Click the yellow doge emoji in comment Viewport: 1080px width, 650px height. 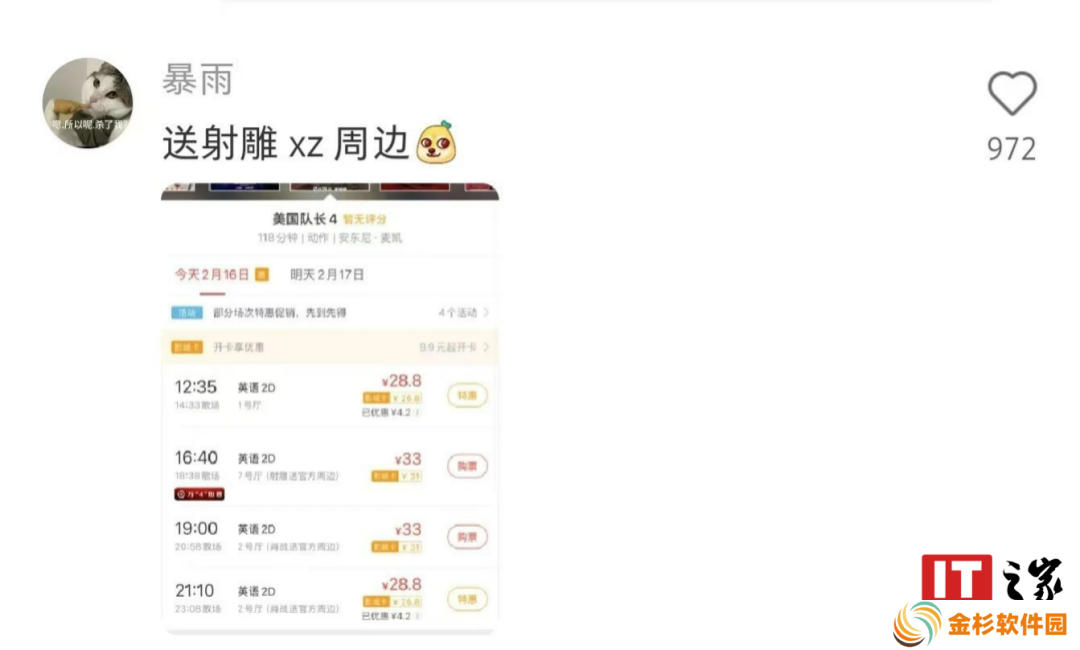click(437, 143)
